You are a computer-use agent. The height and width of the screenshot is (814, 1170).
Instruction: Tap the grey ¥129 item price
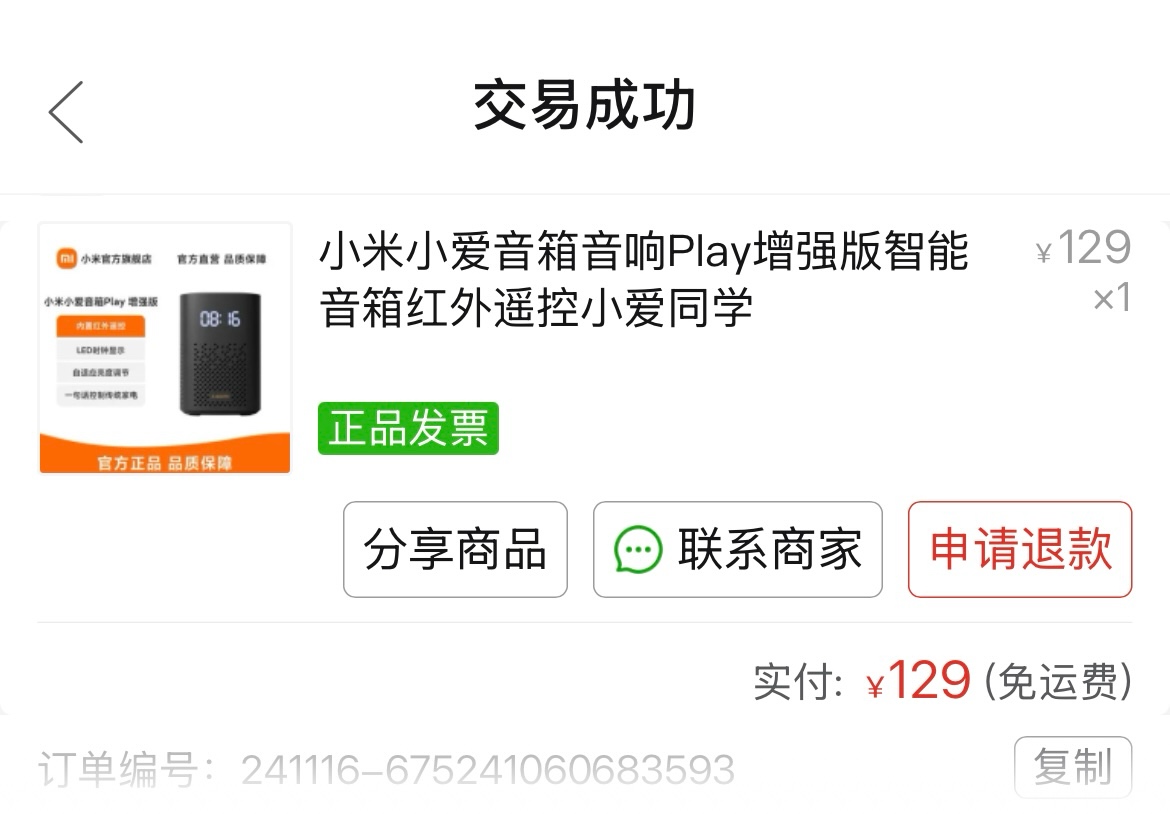[x=1083, y=248]
